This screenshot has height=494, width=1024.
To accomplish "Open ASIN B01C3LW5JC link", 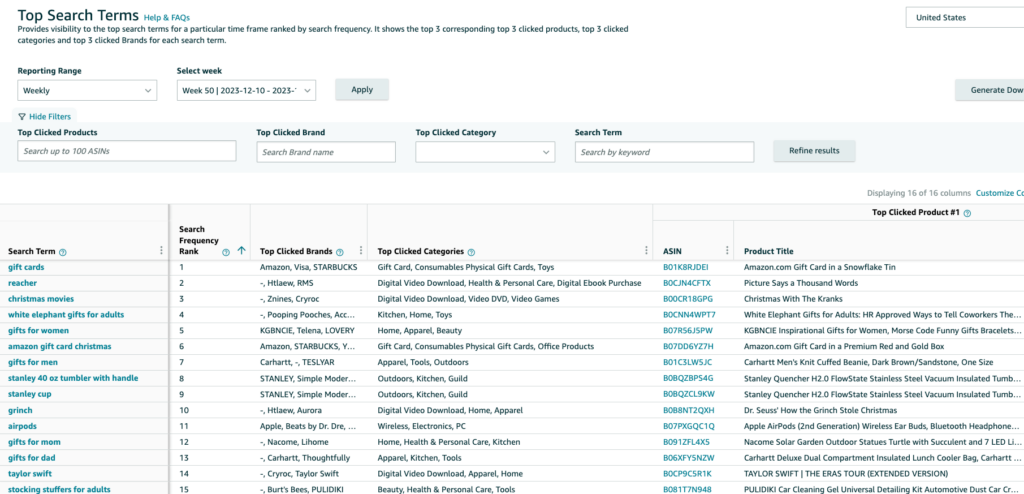I will (x=688, y=362).
